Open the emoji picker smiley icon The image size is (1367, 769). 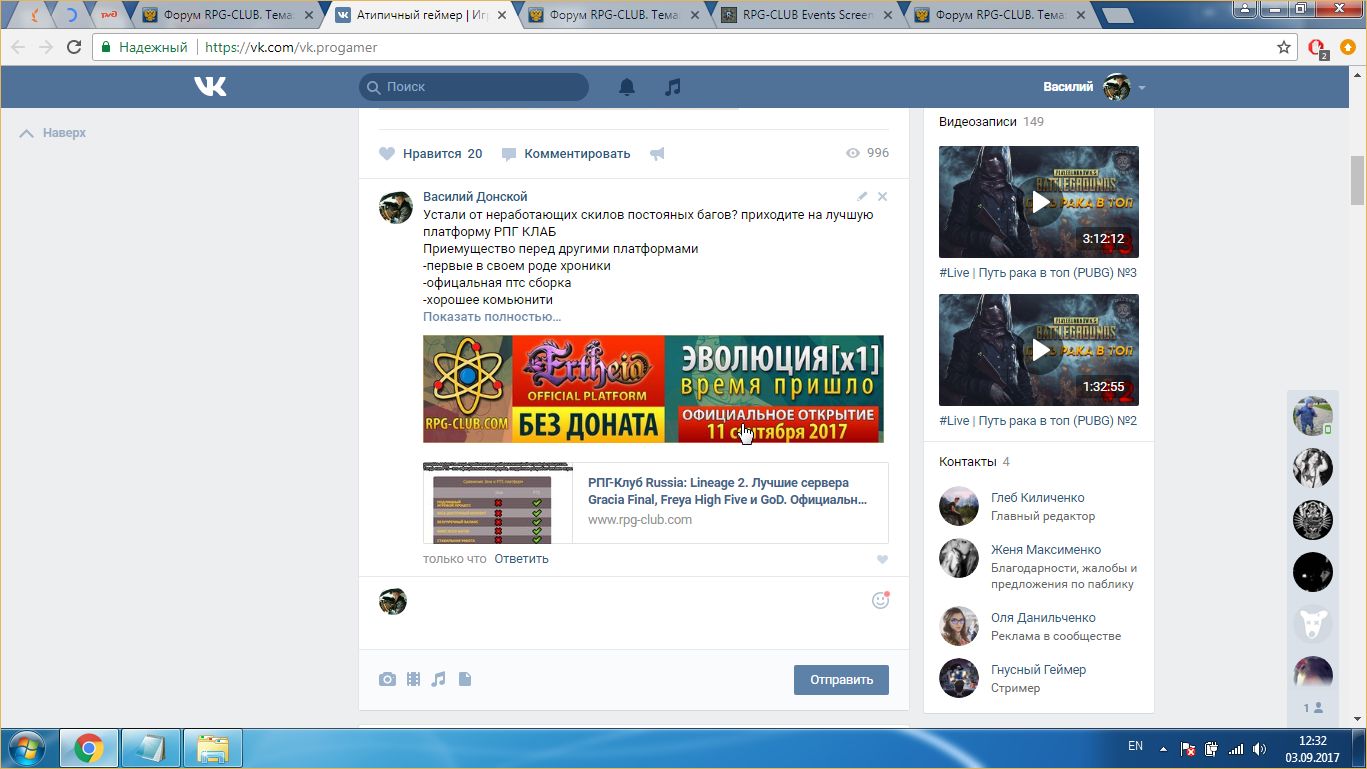[880, 600]
